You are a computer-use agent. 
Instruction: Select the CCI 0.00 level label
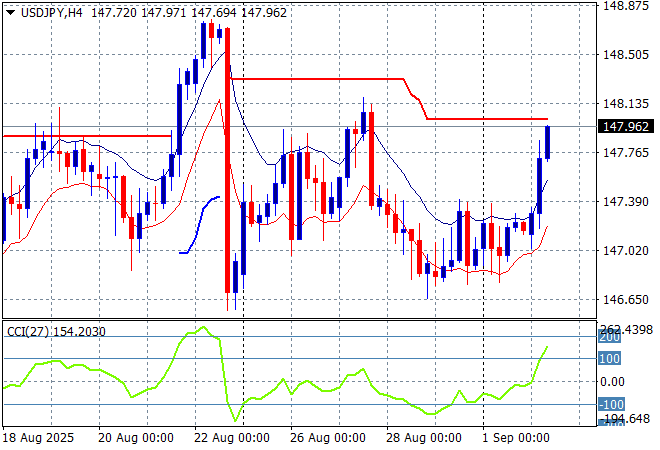612,382
